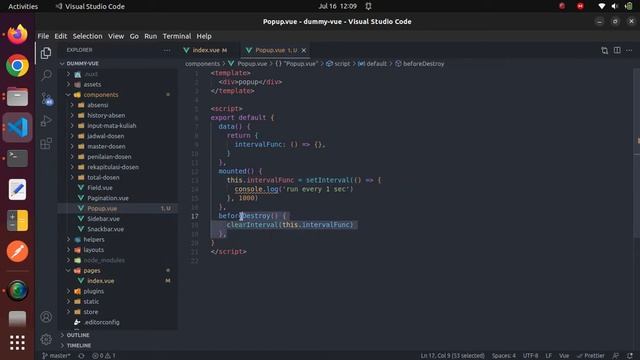
Task: Open Explorer panel more actions ellipsis
Action: [167, 50]
